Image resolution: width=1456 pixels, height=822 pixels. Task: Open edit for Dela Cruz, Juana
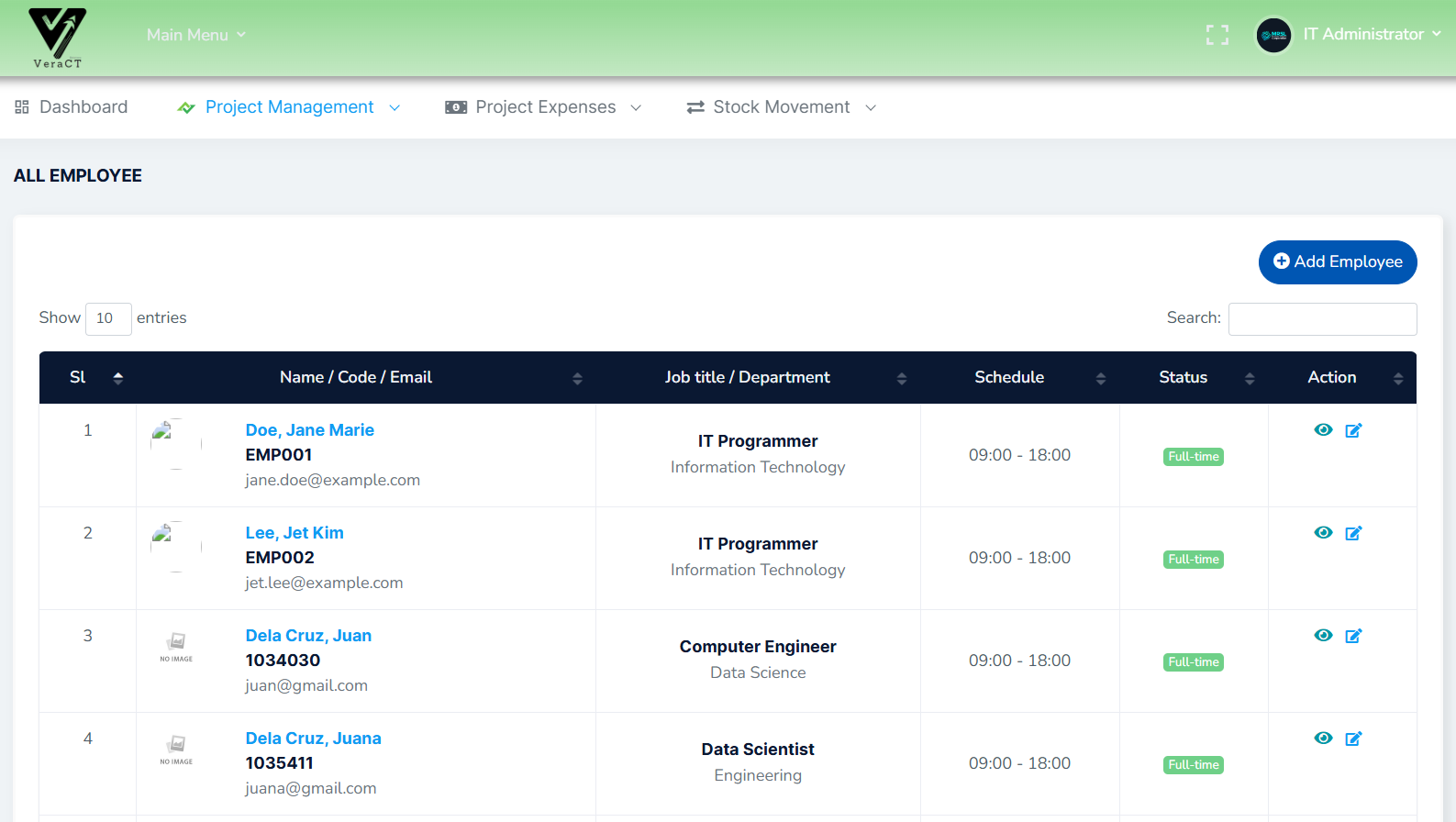tap(1353, 739)
